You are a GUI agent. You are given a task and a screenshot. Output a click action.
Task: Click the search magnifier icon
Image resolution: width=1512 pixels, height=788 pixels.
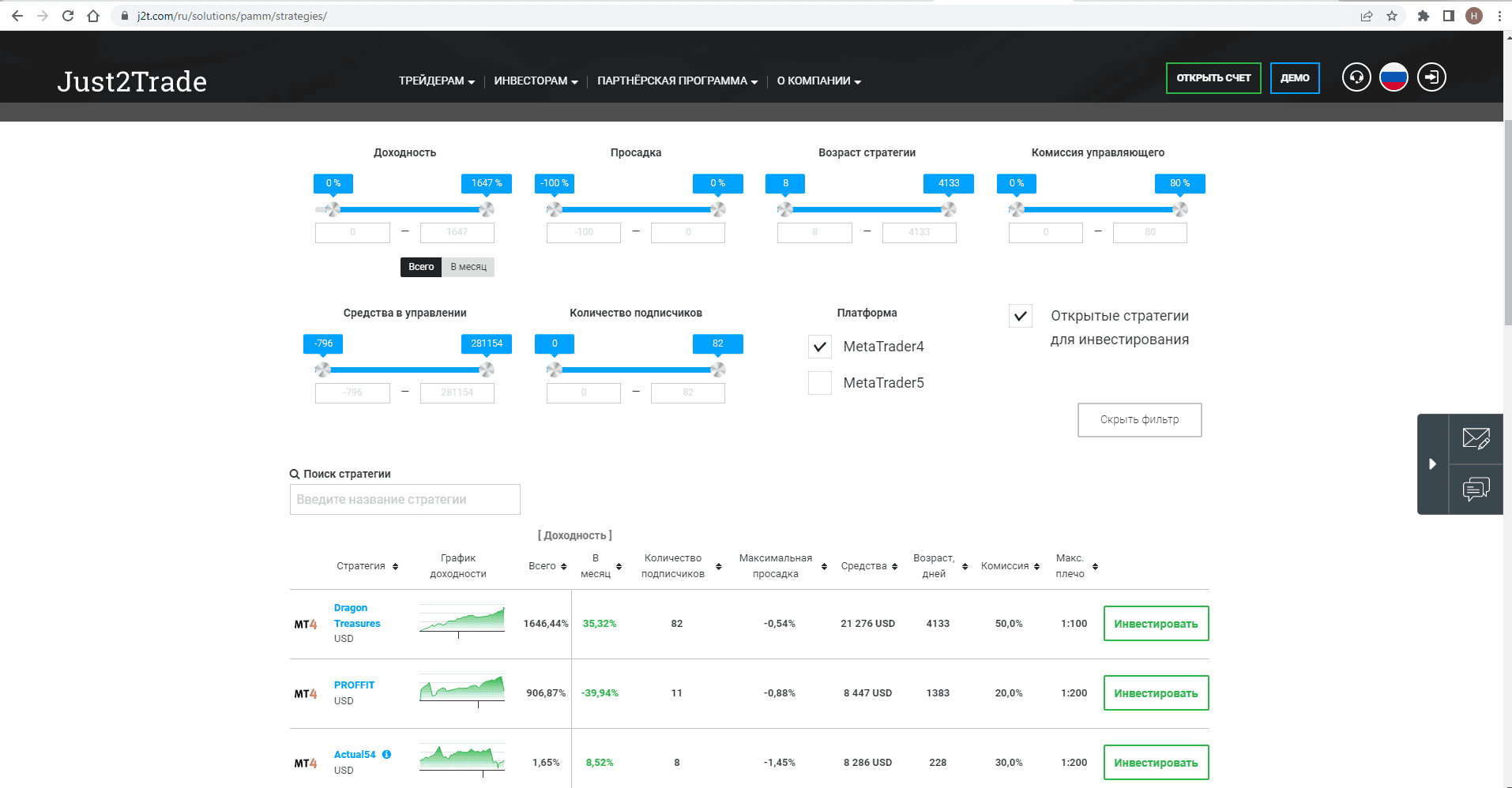(x=295, y=474)
